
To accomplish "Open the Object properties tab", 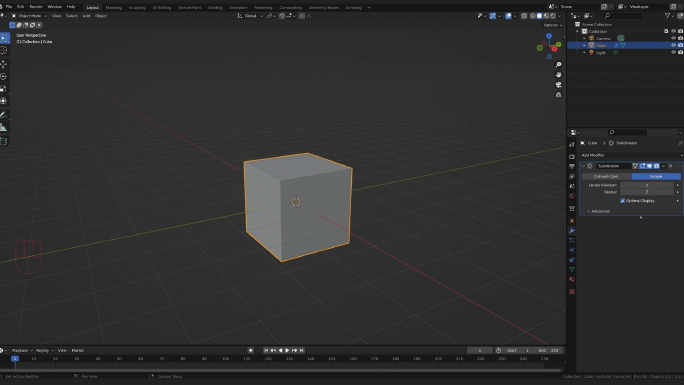I will tap(572, 221).
